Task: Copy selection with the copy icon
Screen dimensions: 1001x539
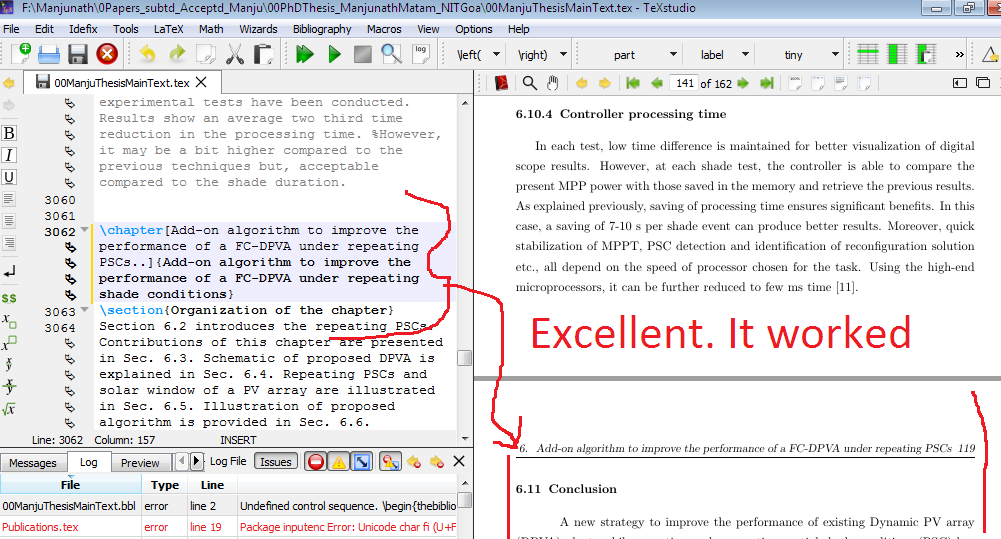Action: click(x=206, y=54)
